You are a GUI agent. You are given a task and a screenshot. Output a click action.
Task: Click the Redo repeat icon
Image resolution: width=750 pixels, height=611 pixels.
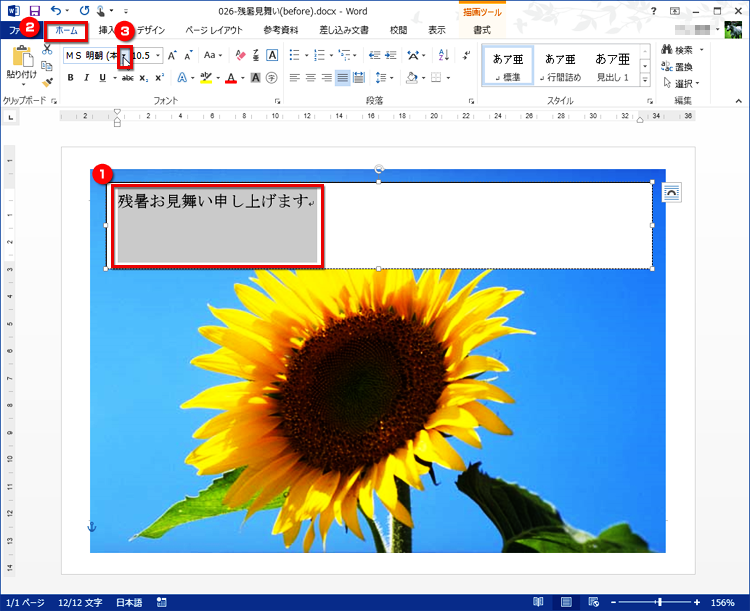(85, 11)
